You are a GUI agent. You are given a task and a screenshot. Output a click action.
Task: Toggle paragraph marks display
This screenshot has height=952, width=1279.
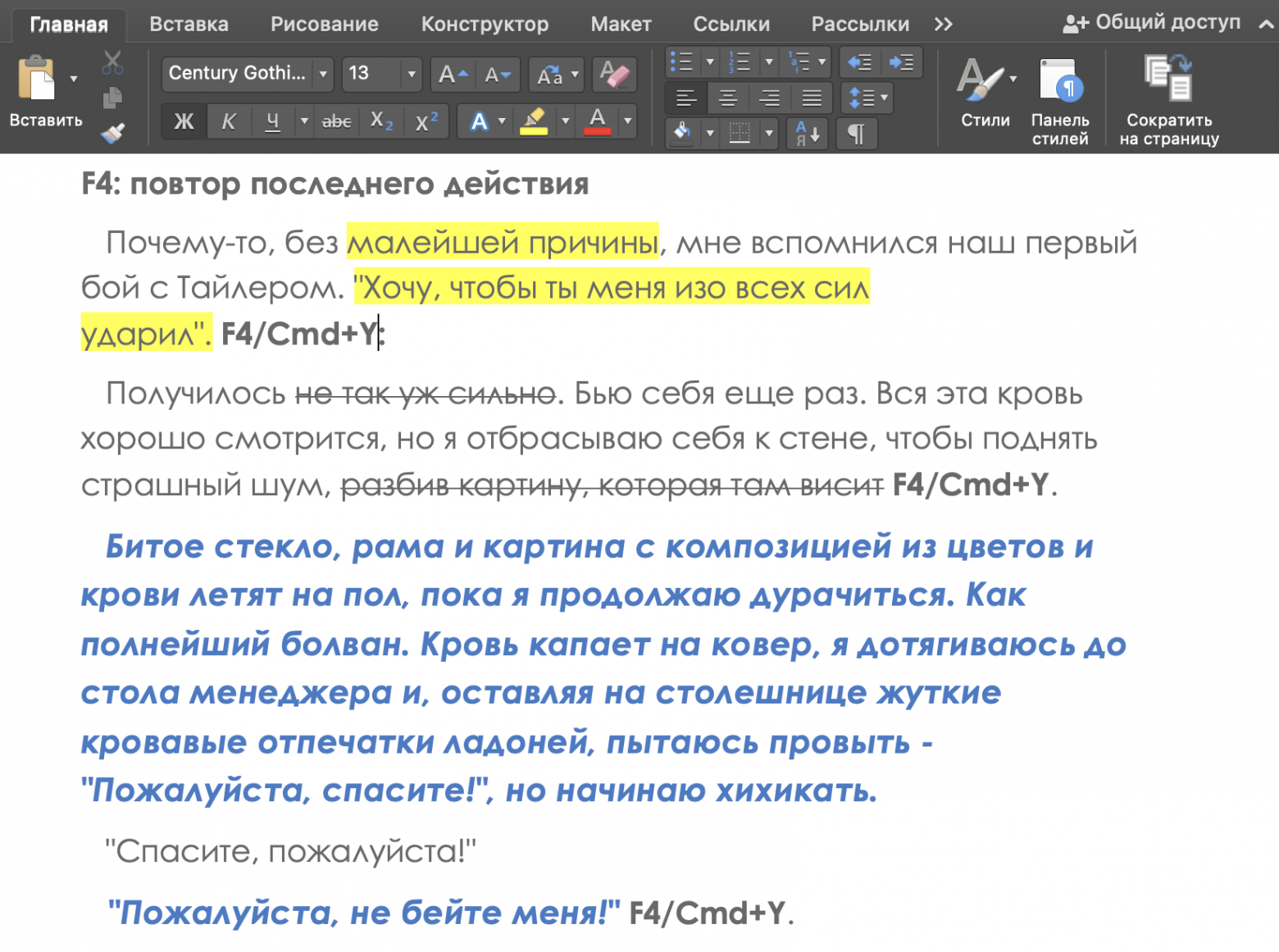[x=856, y=133]
